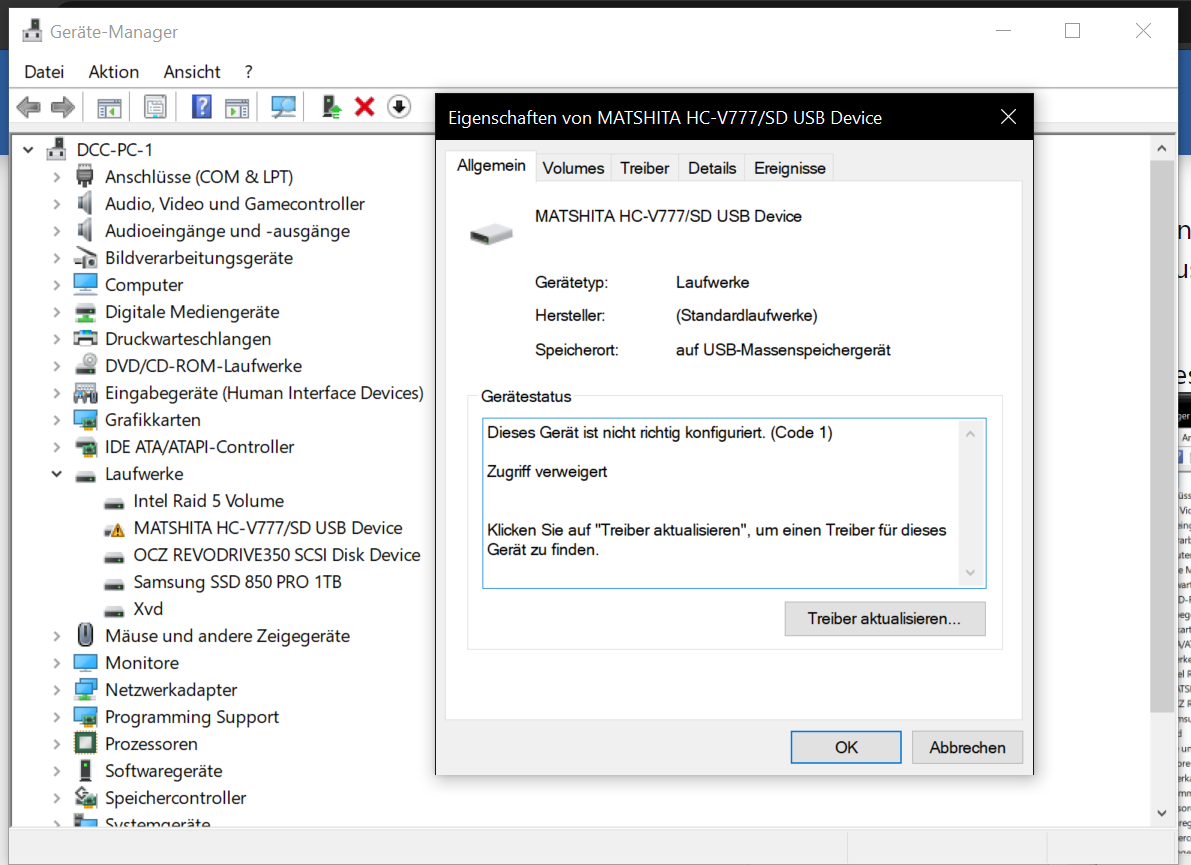Expand the Monitore node

pyautogui.click(x=56, y=663)
